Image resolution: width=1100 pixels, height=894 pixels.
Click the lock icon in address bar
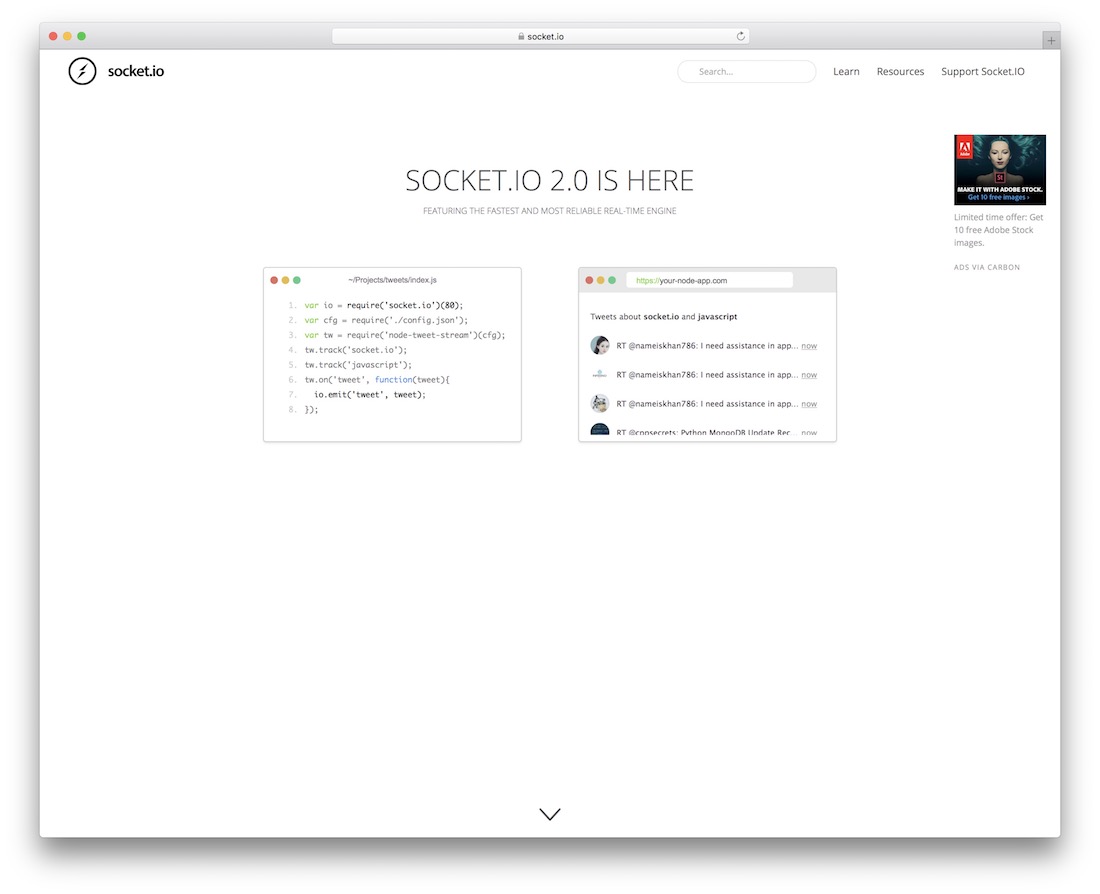[x=521, y=36]
